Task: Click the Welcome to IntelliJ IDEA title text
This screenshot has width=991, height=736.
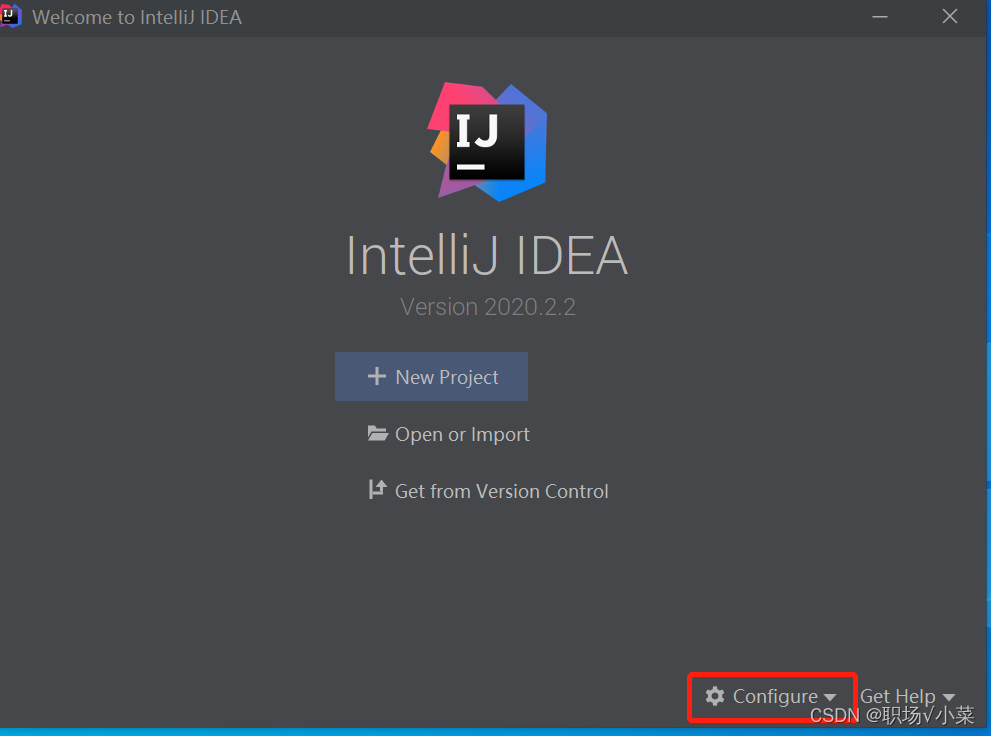Action: pyautogui.click(x=136, y=16)
